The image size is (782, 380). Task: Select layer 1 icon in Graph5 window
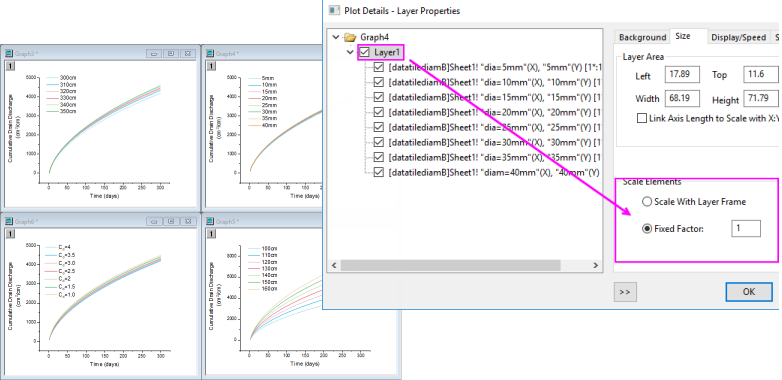(210, 234)
